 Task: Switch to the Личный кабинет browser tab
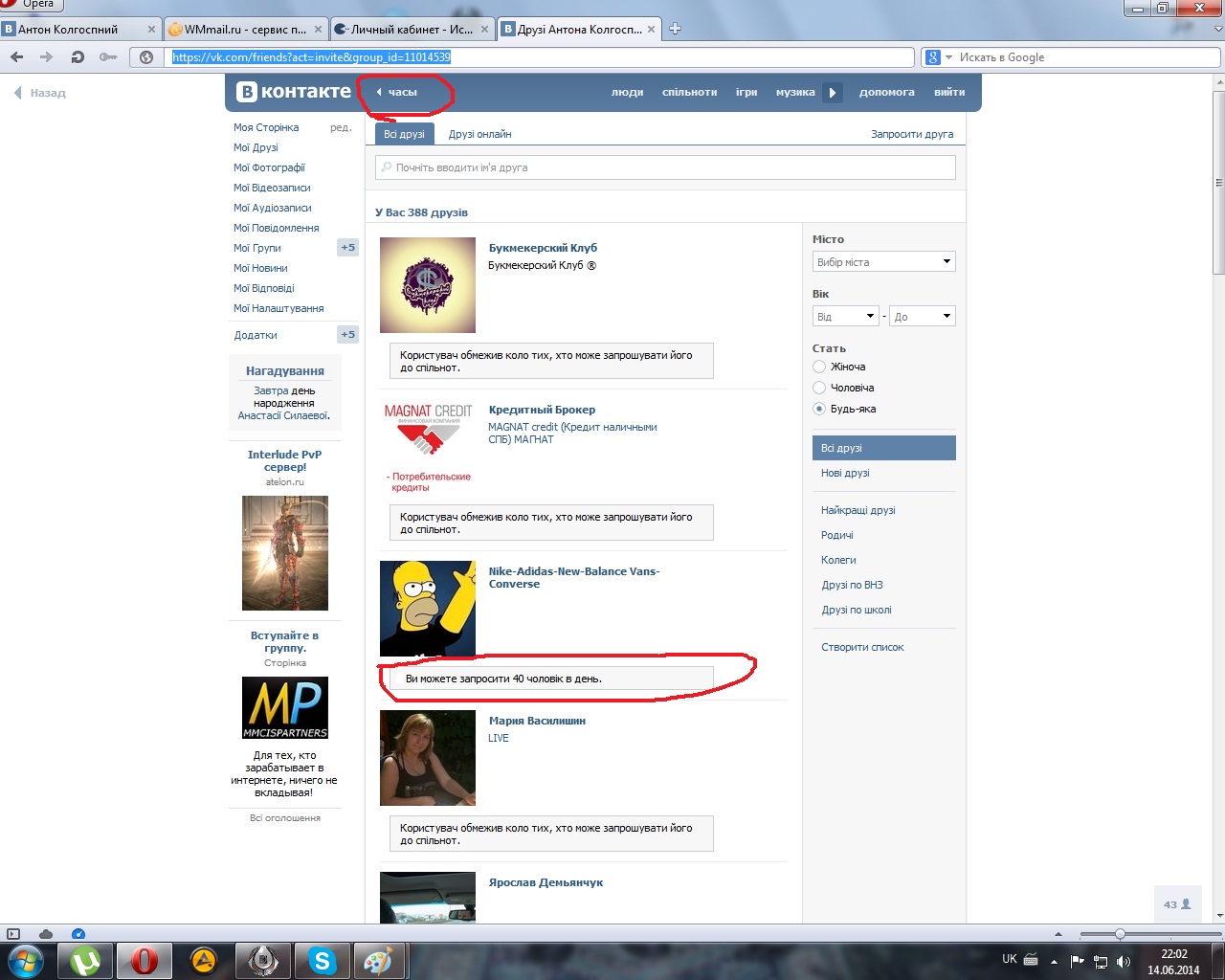click(412, 29)
